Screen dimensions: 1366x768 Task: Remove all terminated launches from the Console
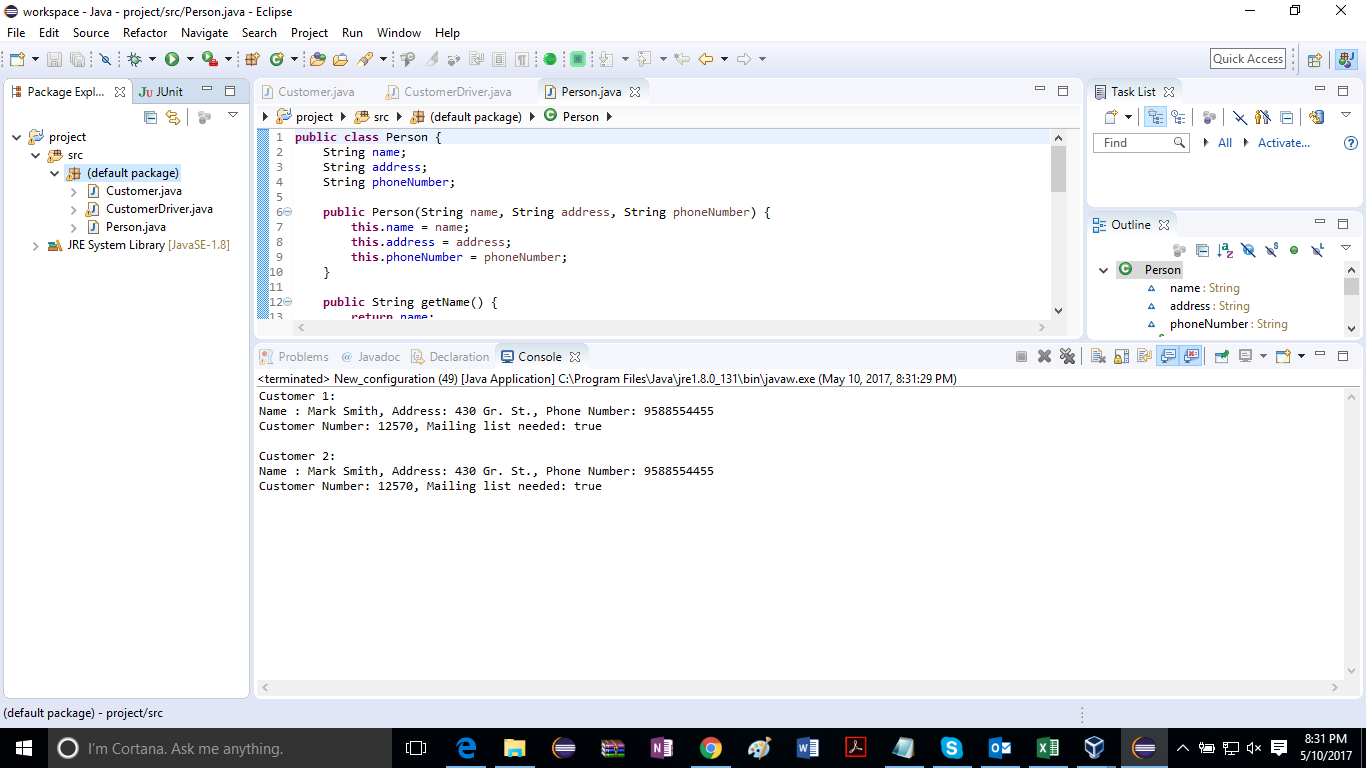click(x=1067, y=356)
